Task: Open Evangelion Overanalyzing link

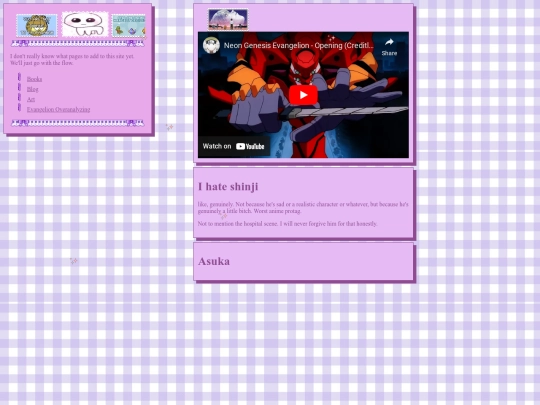Action: 59,110
